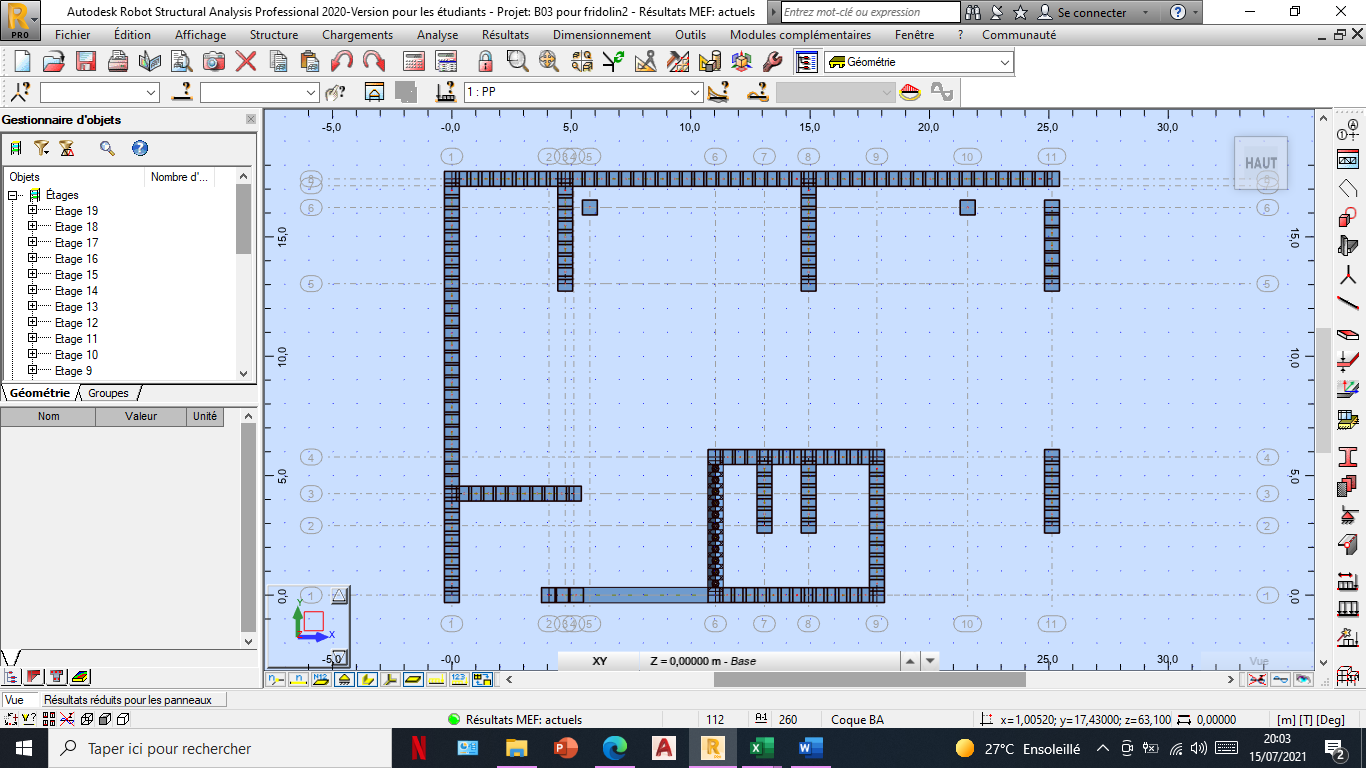Toggle load values 123 display
This screenshot has height=768, width=1366.
point(459,679)
